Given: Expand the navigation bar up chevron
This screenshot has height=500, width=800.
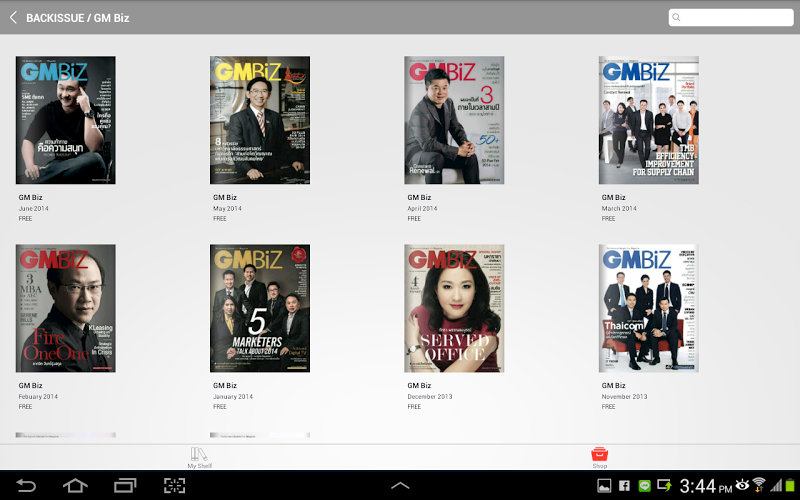Looking at the screenshot, I should [400, 486].
